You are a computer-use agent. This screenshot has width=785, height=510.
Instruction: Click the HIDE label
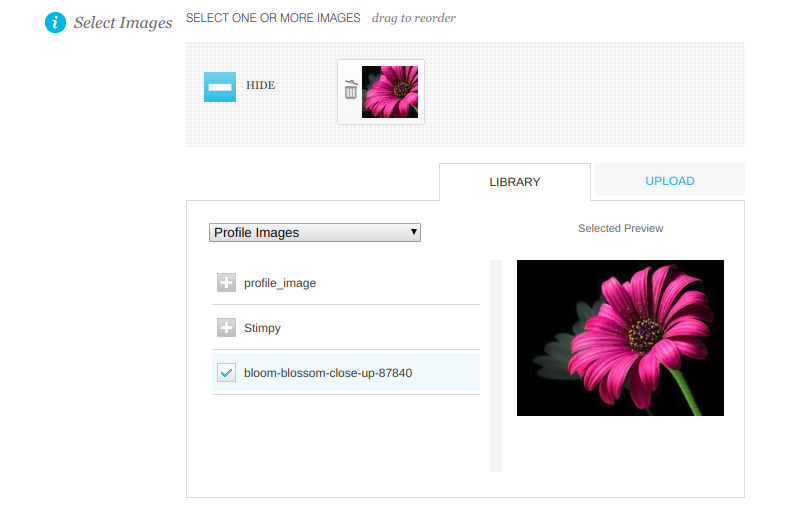click(260, 85)
